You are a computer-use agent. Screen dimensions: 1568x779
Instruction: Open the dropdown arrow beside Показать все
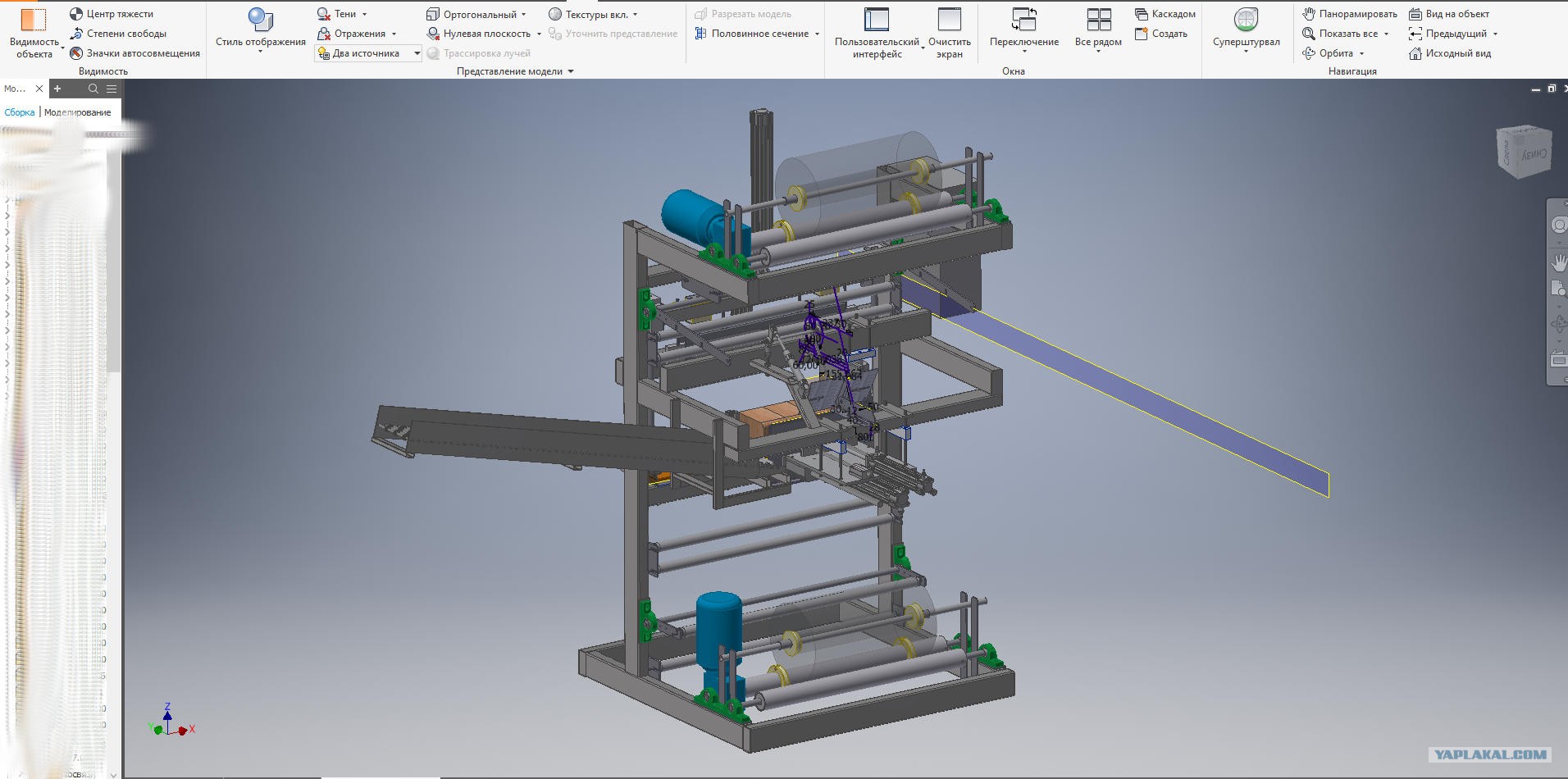[x=1386, y=34]
